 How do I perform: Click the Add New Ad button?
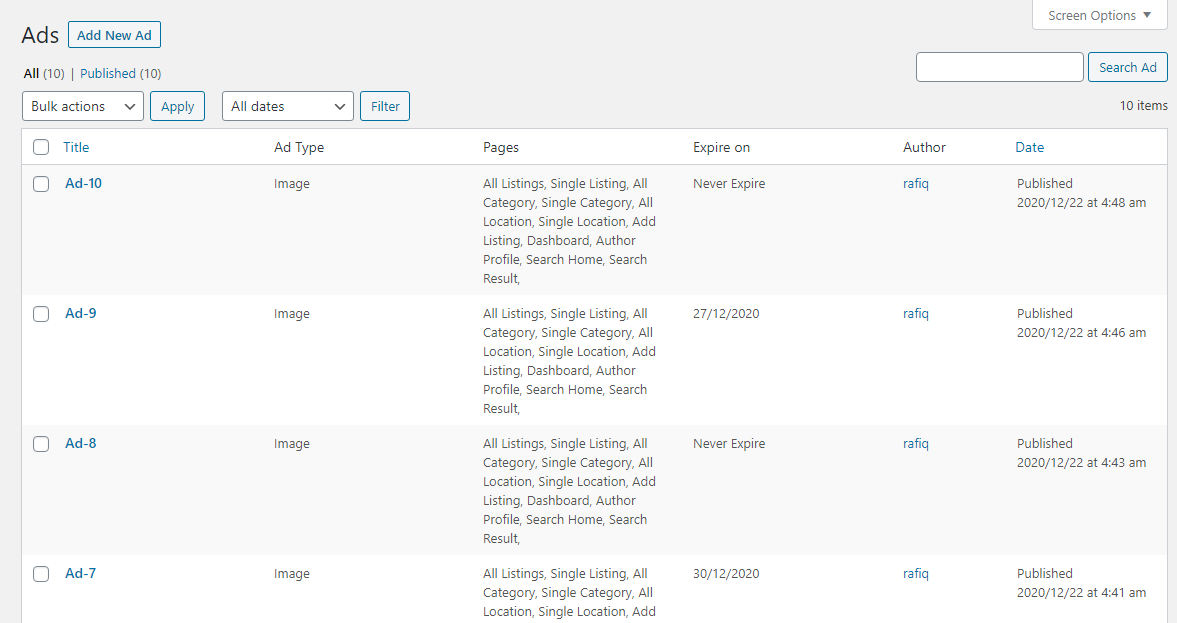[x=114, y=34]
